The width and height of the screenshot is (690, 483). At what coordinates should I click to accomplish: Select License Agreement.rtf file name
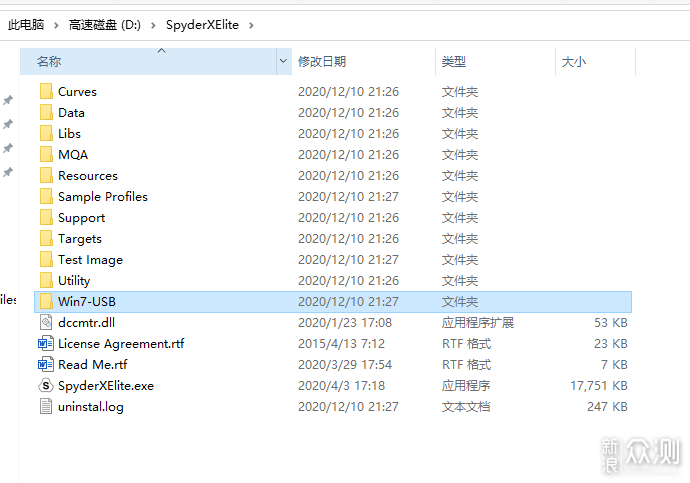(x=121, y=344)
